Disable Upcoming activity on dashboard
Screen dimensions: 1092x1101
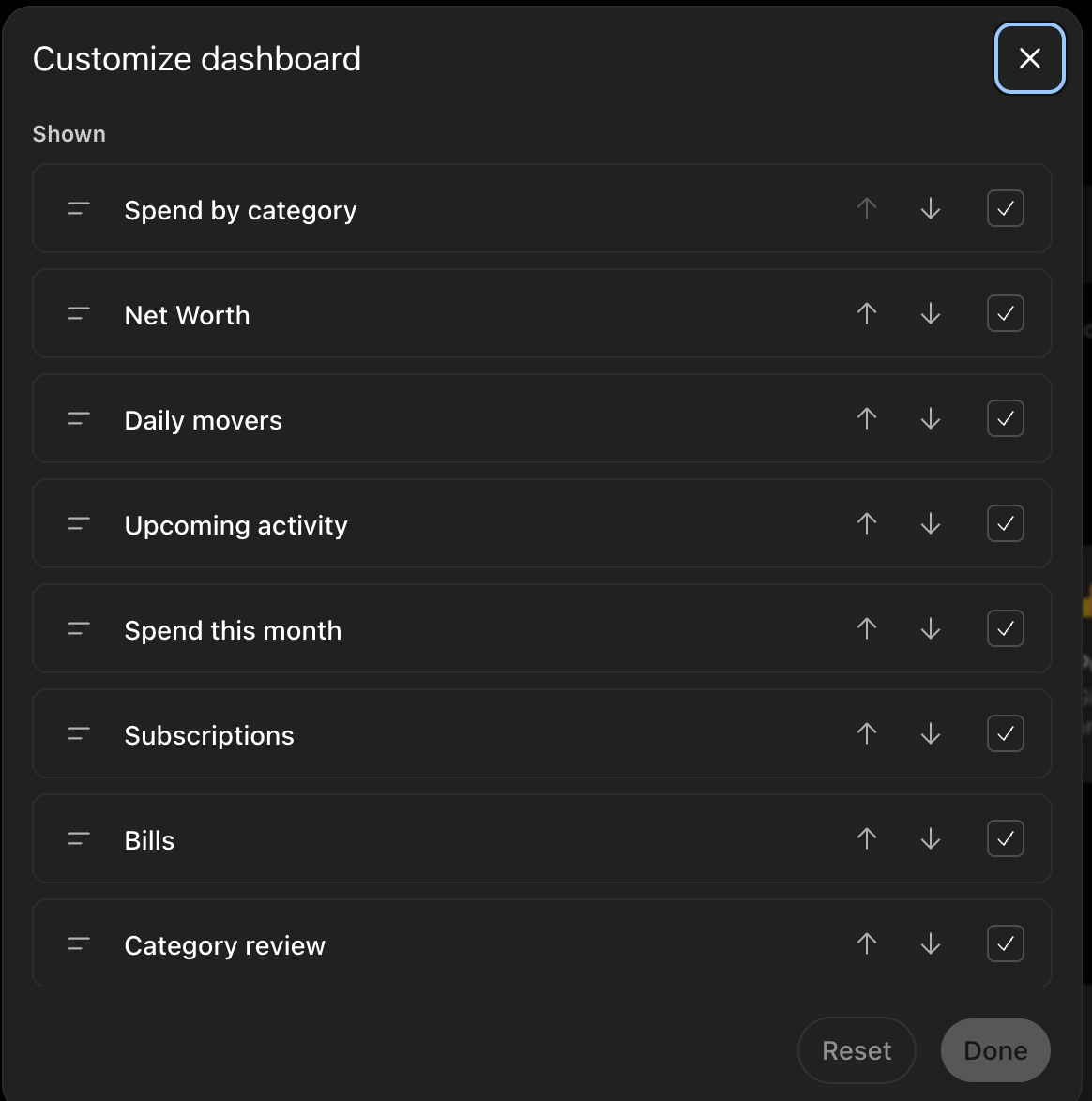click(x=1005, y=523)
